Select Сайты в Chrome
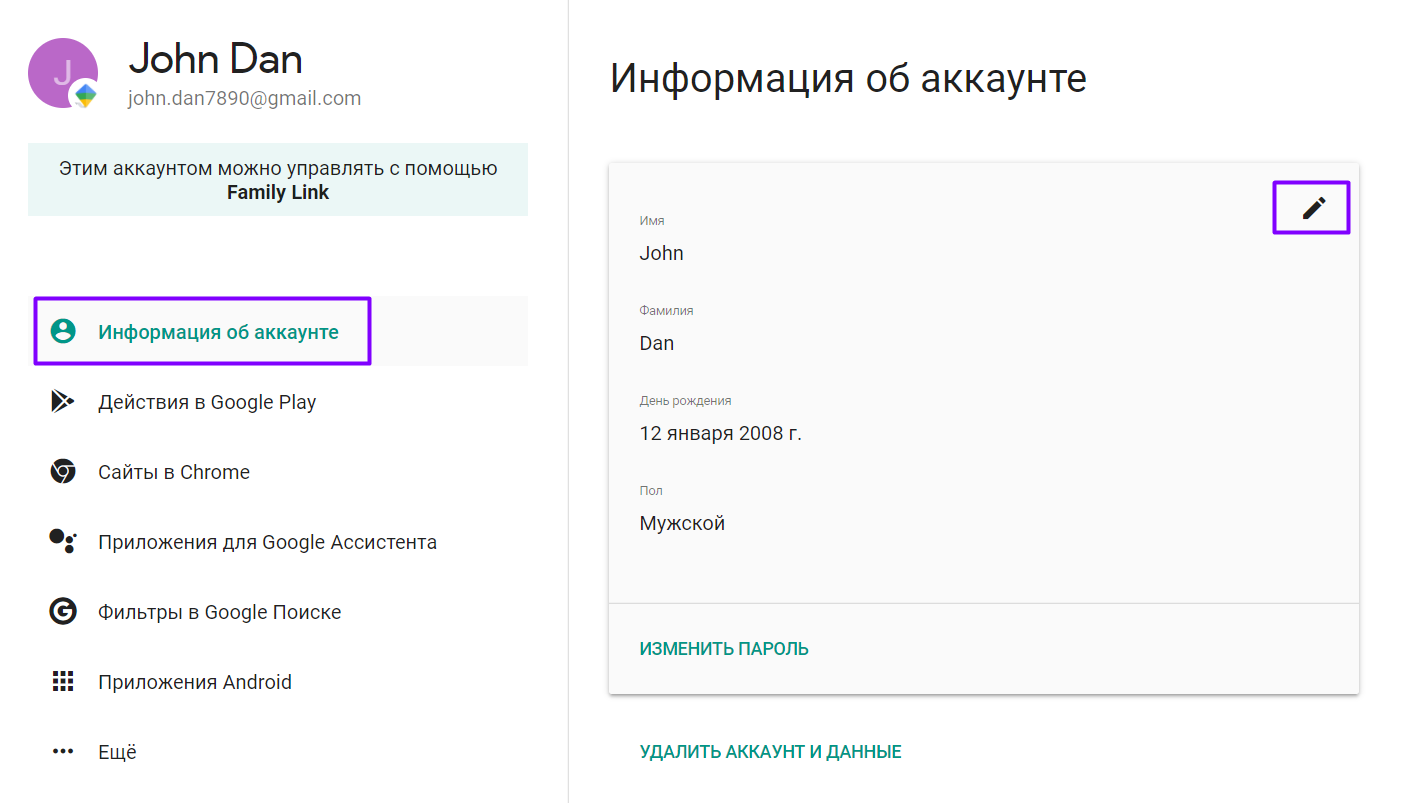 tap(278, 472)
